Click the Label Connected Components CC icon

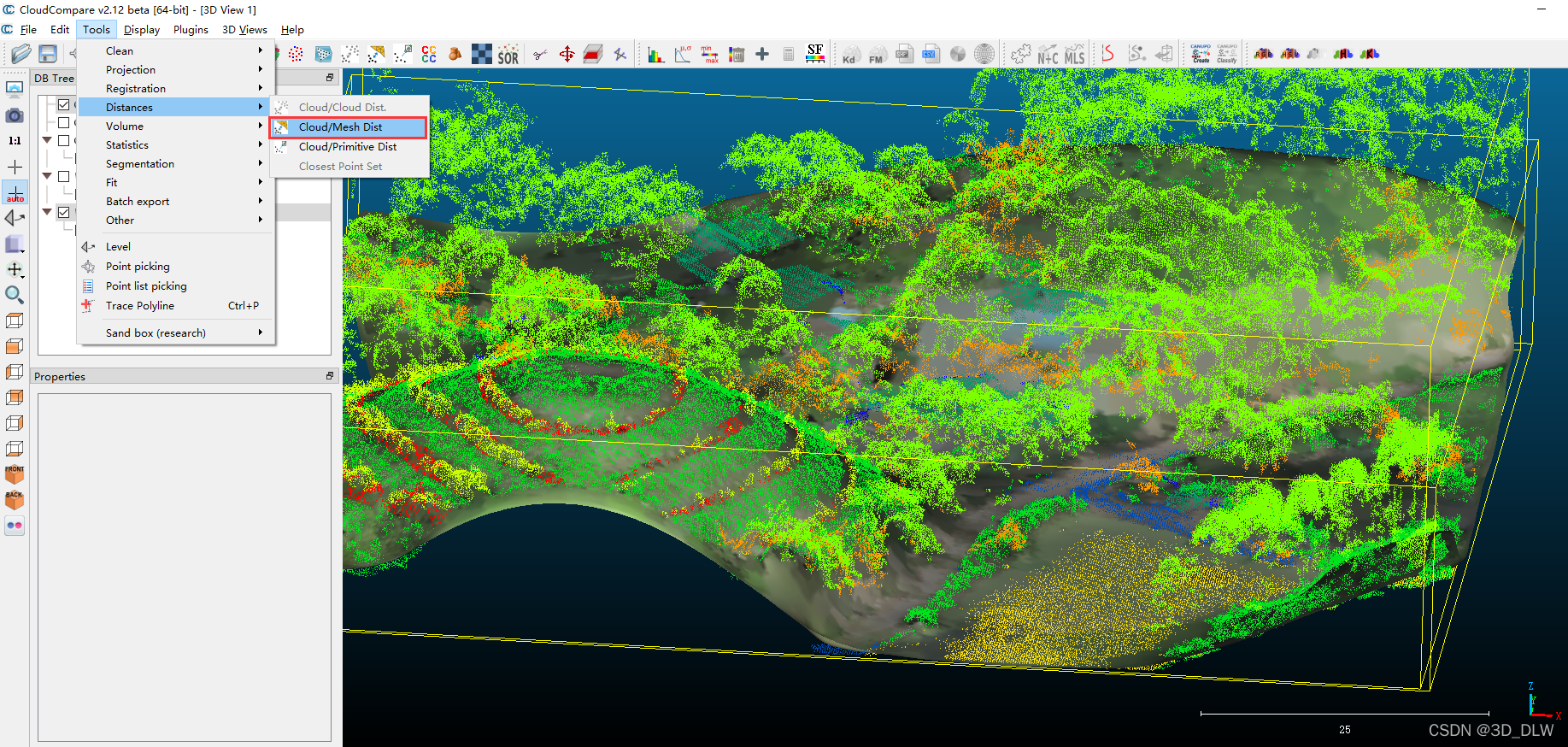(x=429, y=55)
